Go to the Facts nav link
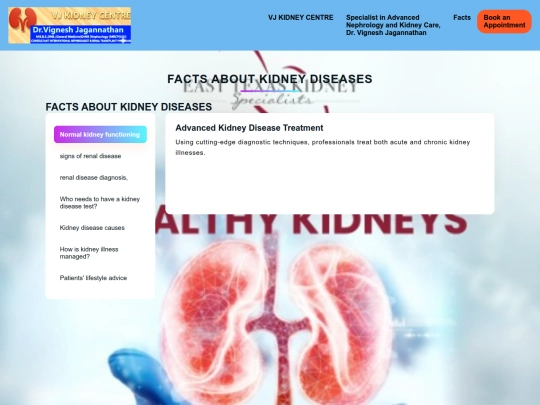 click(462, 18)
